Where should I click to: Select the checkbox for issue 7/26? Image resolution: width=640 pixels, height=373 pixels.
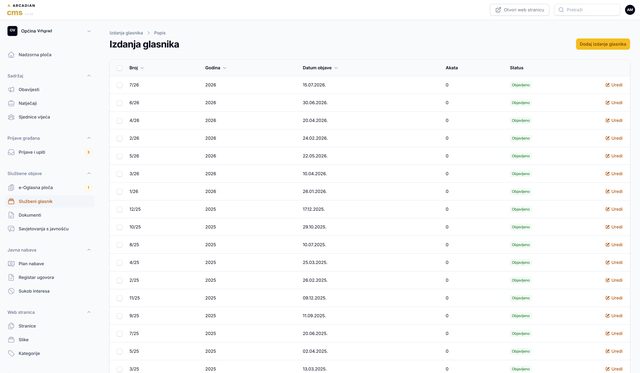tap(119, 85)
